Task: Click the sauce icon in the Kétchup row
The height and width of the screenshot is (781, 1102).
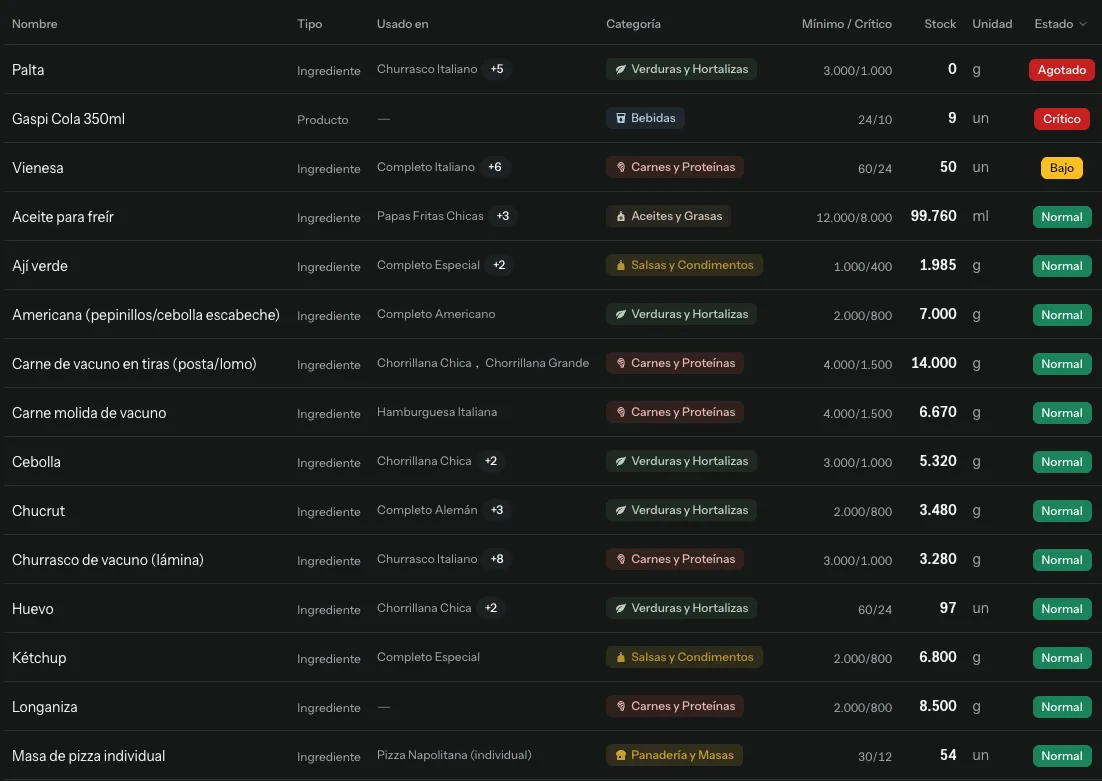Action: pyautogui.click(x=621, y=657)
